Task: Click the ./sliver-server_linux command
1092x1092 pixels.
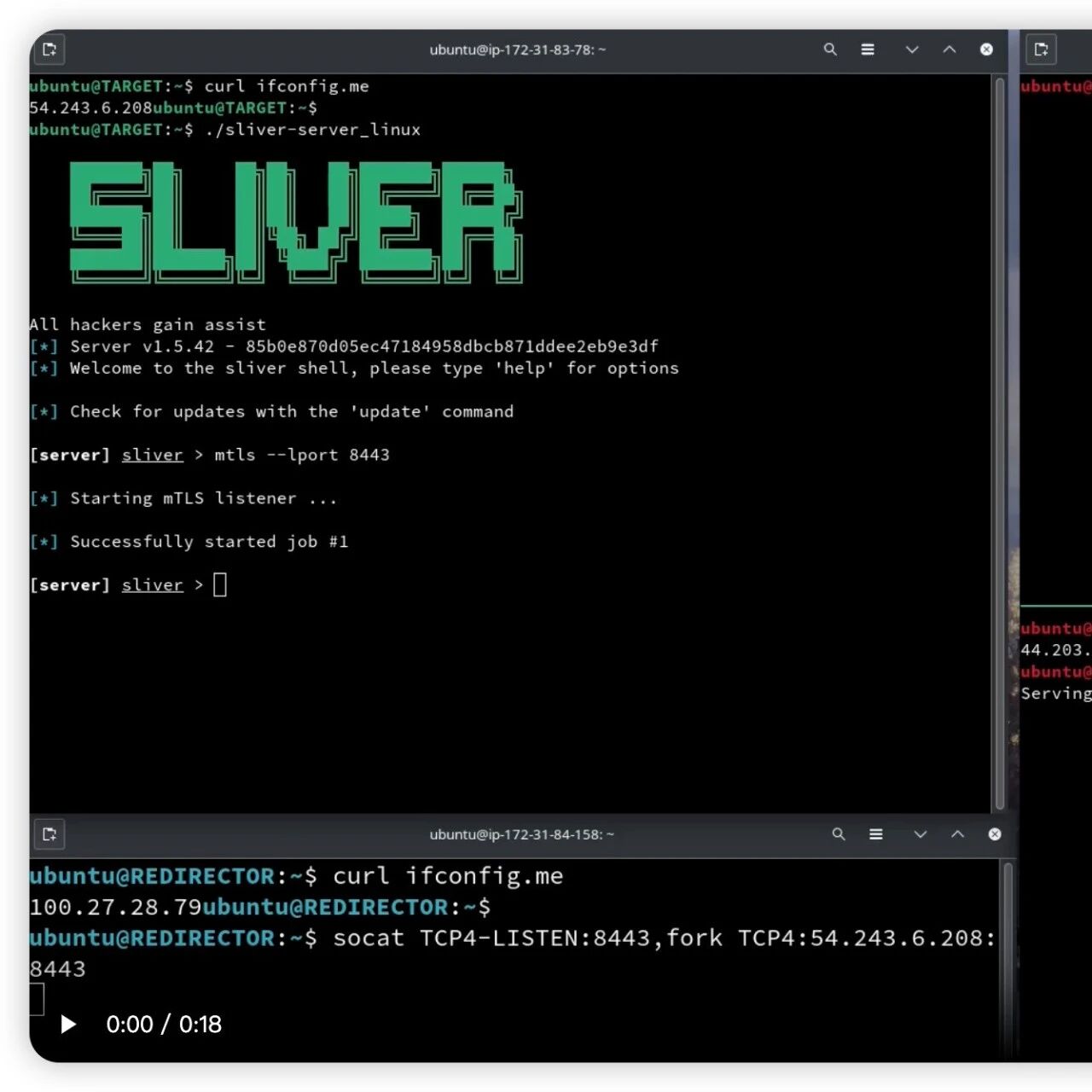Action: coord(312,130)
